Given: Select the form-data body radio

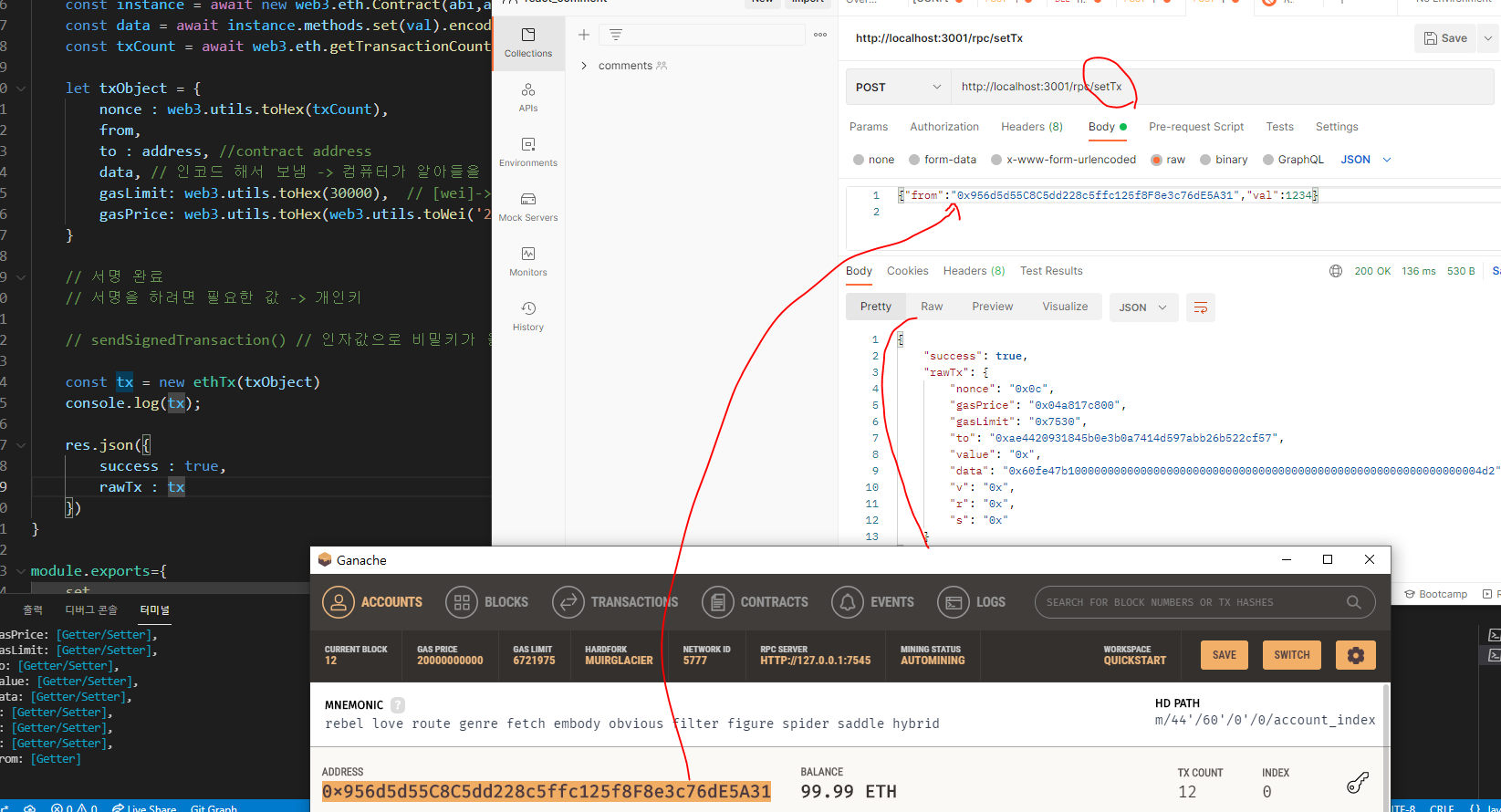Looking at the screenshot, I should [x=914, y=160].
